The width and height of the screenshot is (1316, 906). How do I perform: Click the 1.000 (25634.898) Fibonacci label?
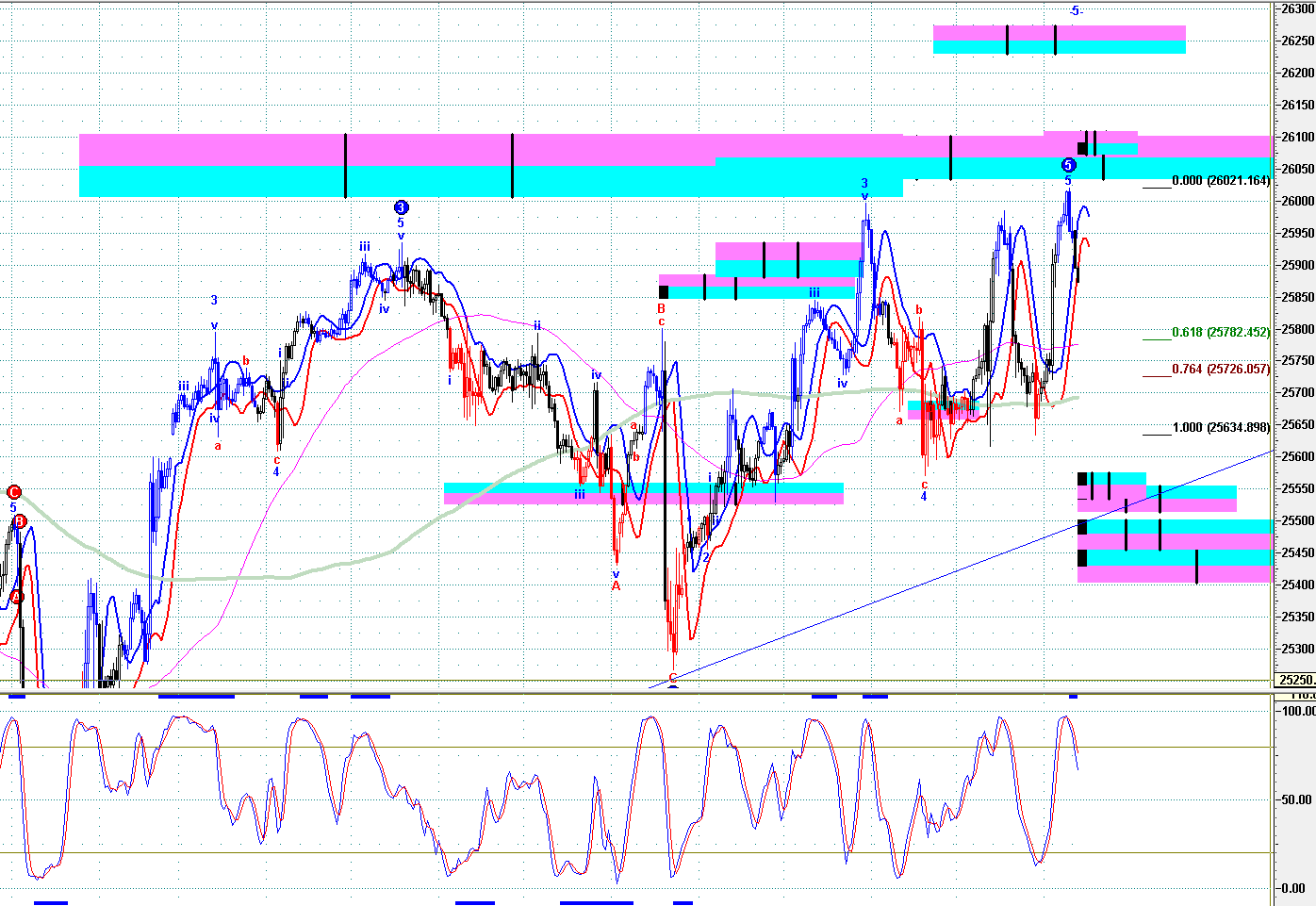pyautogui.click(x=1221, y=427)
